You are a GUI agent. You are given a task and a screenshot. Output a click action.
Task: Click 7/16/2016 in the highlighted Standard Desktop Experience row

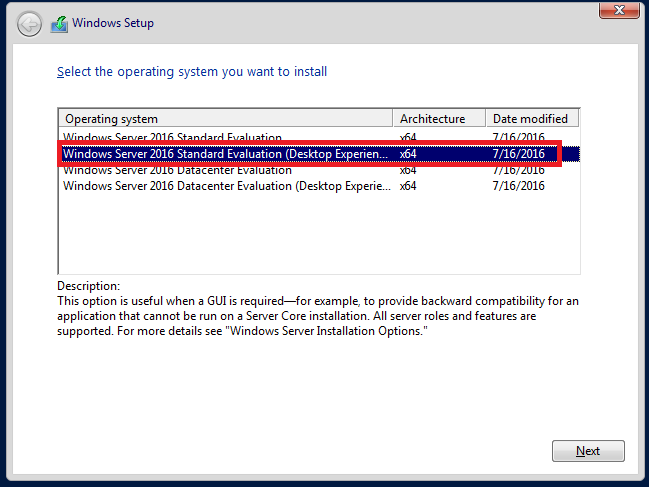pyautogui.click(x=518, y=154)
